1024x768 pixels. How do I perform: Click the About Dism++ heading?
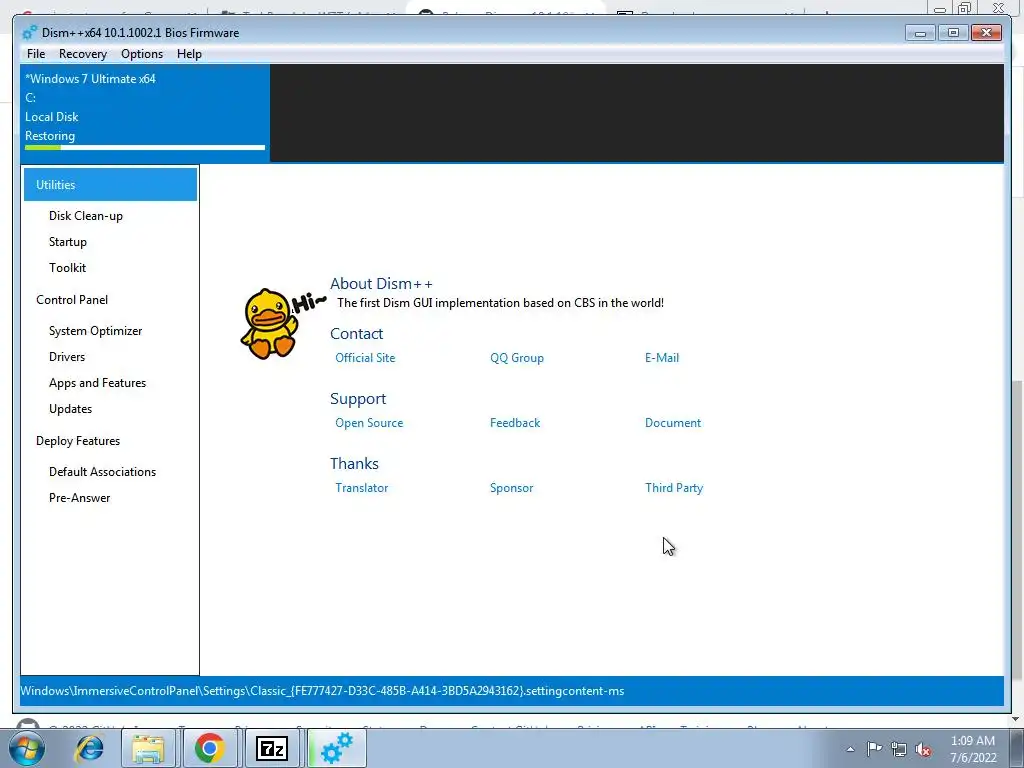(381, 283)
